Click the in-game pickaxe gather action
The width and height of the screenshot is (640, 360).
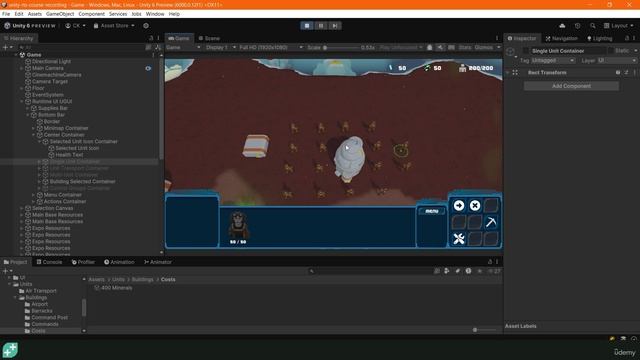click(x=491, y=222)
